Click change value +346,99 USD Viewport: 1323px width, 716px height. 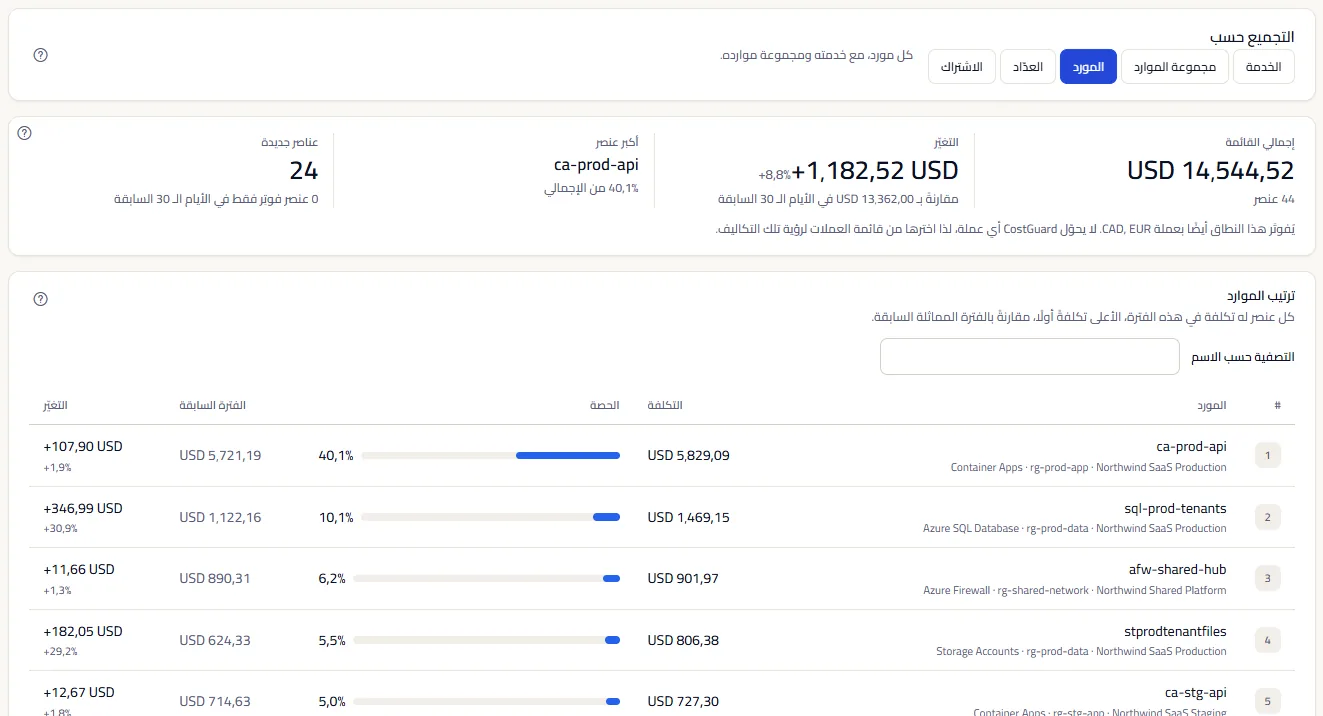[83, 508]
